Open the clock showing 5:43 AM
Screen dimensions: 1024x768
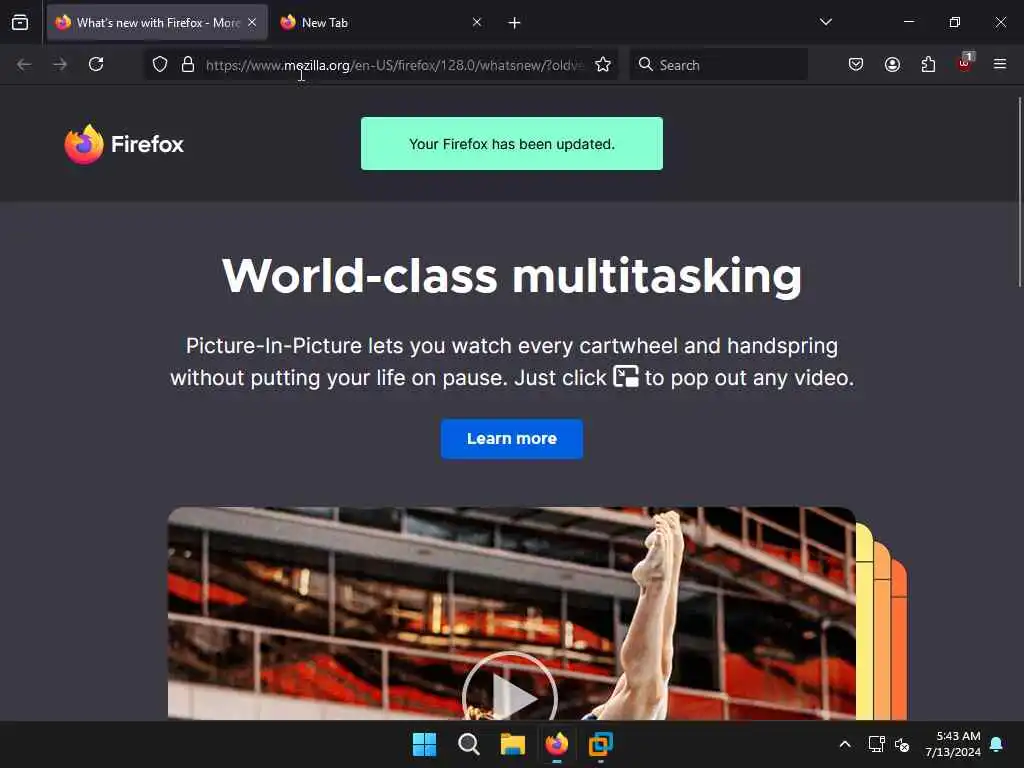pyautogui.click(x=953, y=744)
